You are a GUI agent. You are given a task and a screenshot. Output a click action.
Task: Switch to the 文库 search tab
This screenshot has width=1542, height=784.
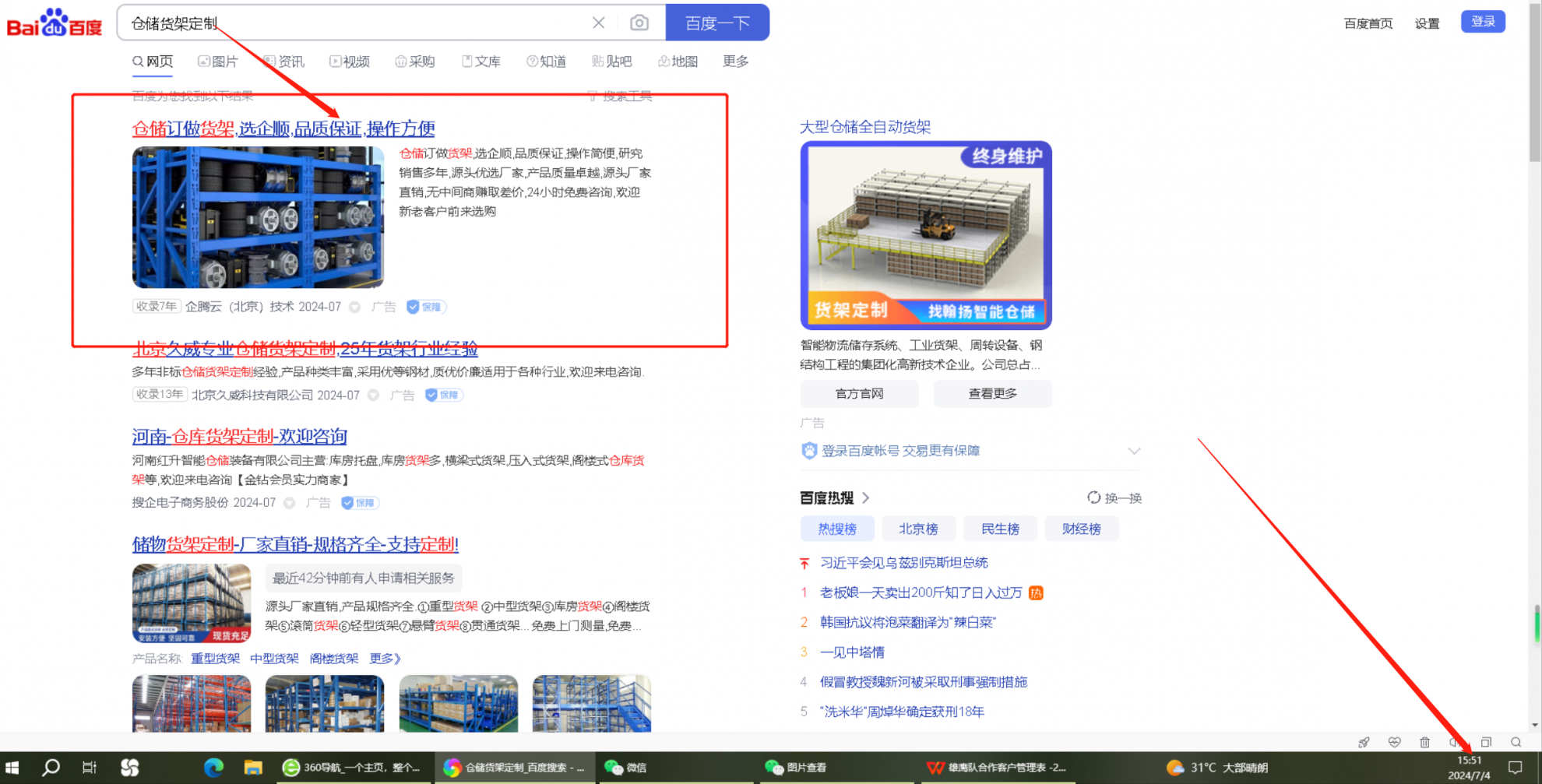click(481, 61)
